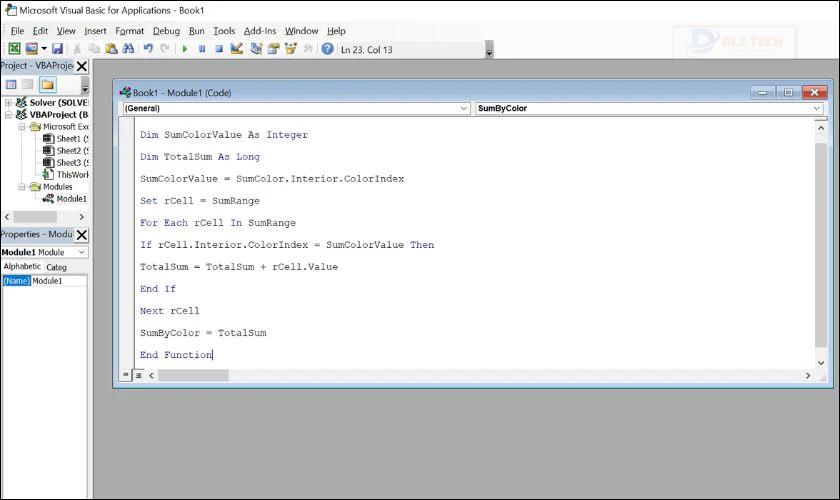Click the Cut scissors icon
840x500 pixels.
pos(77,49)
